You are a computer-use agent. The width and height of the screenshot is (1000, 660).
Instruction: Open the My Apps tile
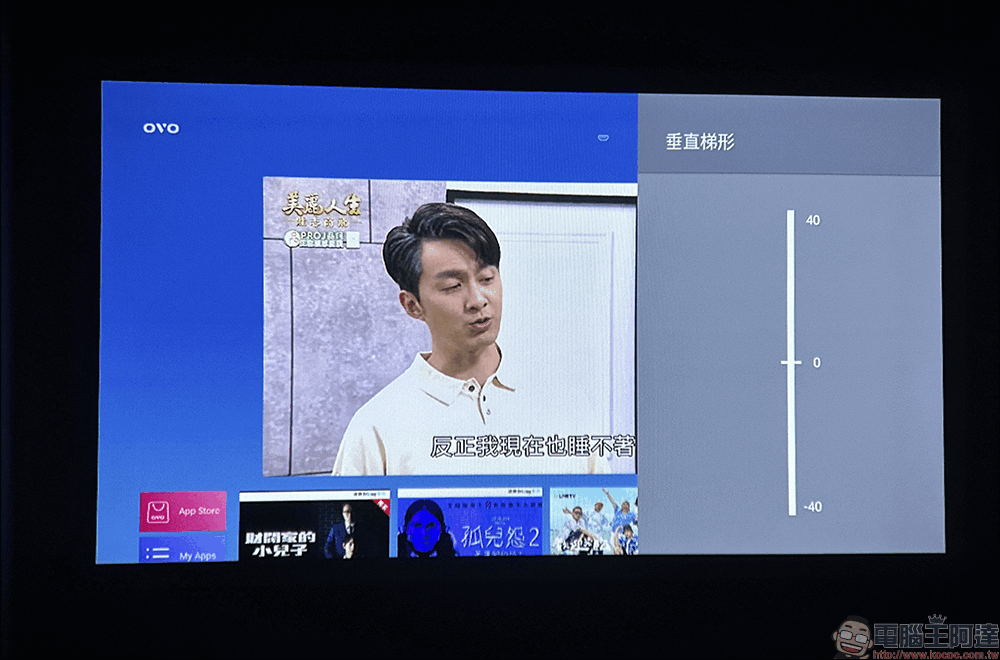click(x=183, y=550)
